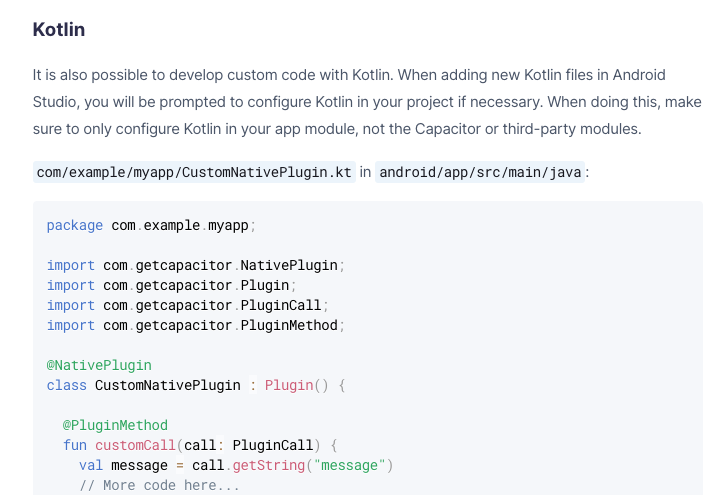Click the @NativePlugin annotation
Screen dimensions: 720x495
[x=99, y=366]
